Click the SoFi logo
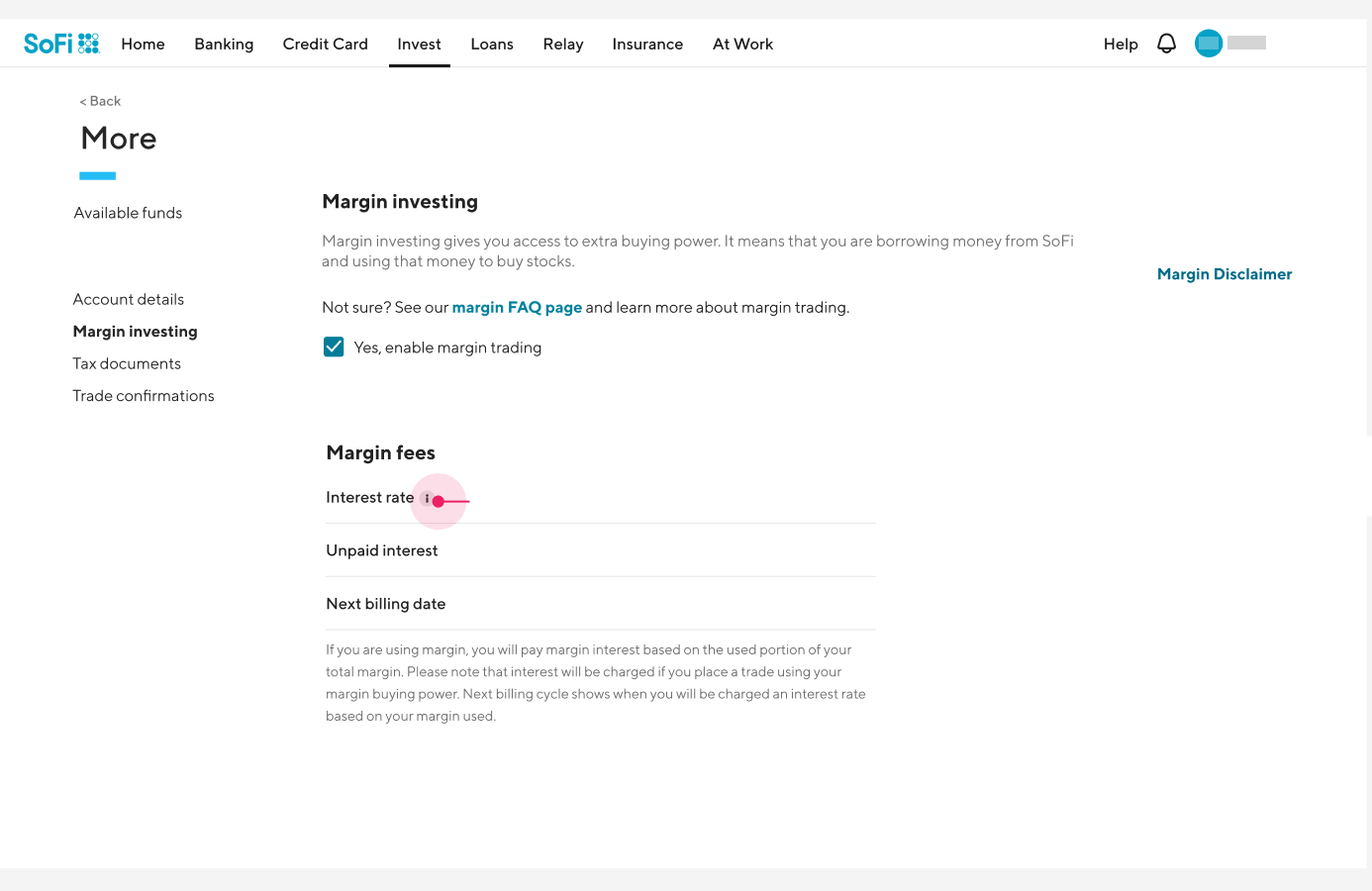 61,44
